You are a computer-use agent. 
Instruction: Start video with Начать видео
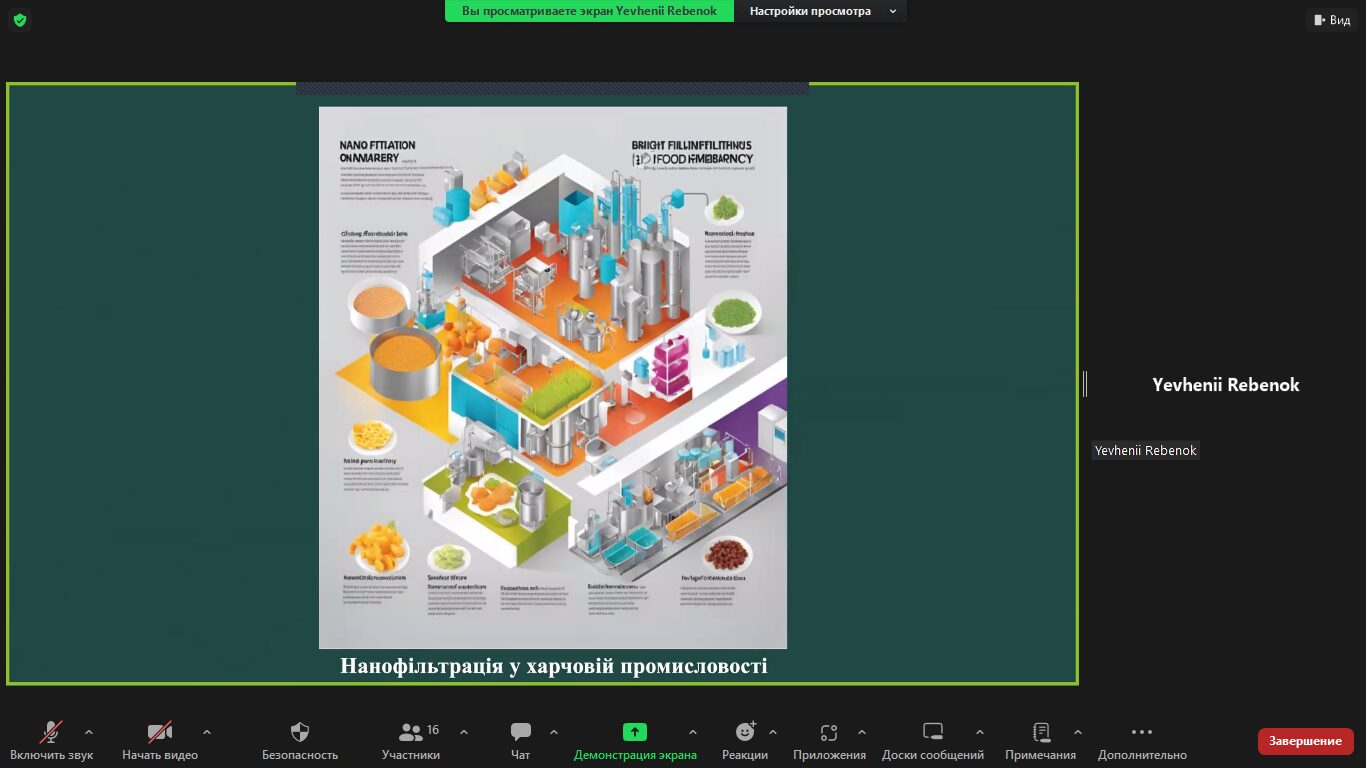[x=160, y=741]
